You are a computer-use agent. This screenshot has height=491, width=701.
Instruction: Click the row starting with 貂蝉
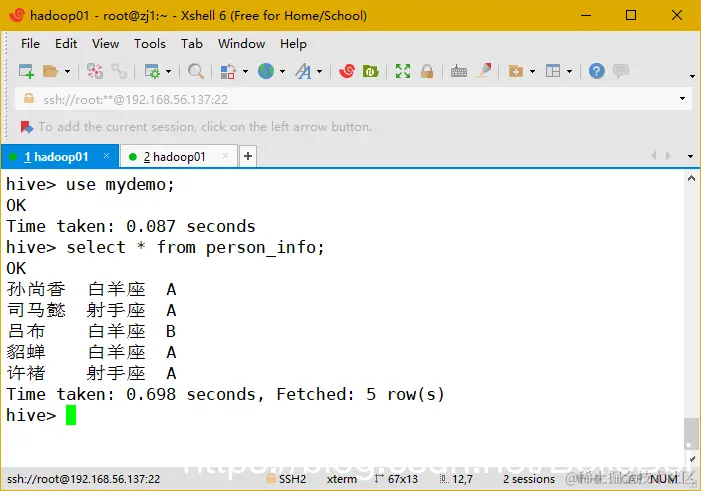pyautogui.click(x=91, y=352)
